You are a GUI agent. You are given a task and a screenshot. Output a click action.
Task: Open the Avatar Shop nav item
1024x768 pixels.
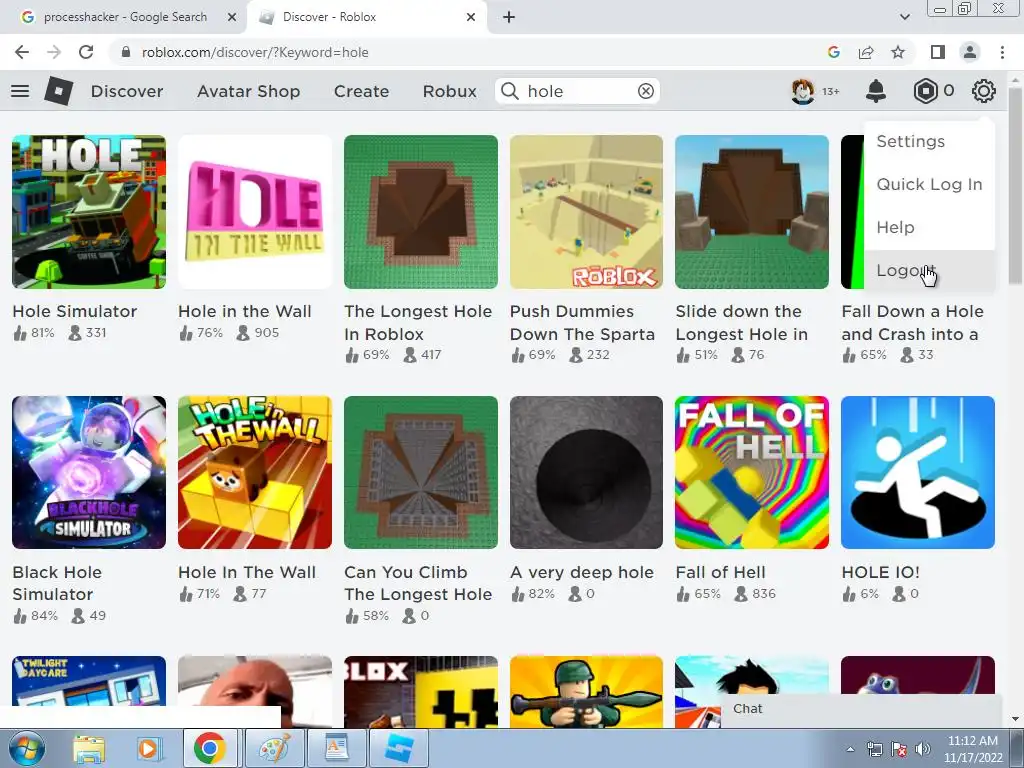tap(248, 91)
